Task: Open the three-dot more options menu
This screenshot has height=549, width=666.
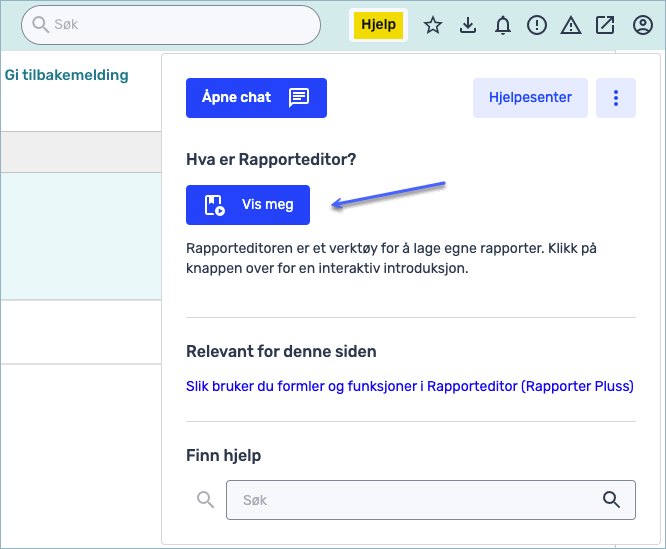Action: click(x=615, y=98)
